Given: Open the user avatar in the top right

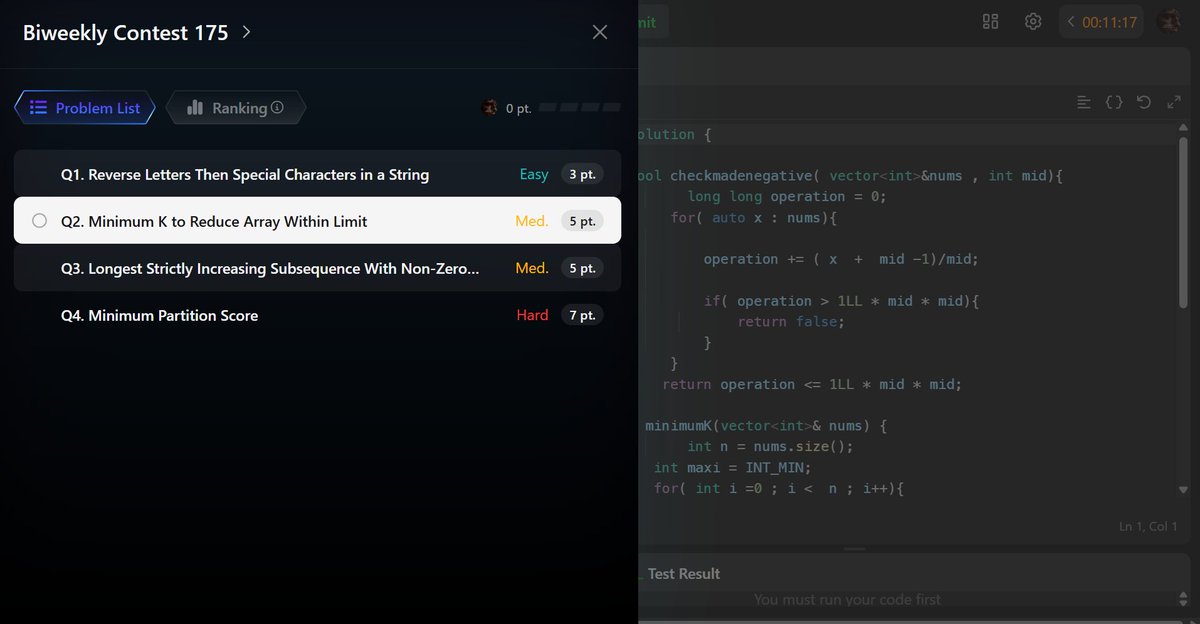Looking at the screenshot, I should pos(1168,21).
